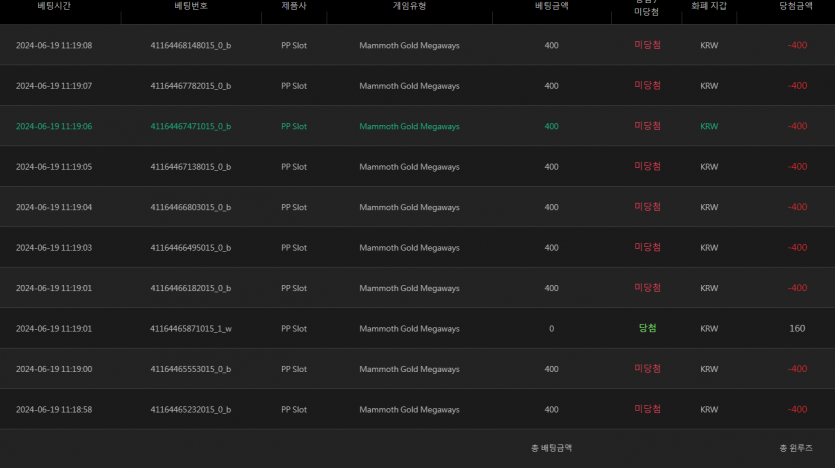
Task: Click green Mammoth Gold Megaways game name
Action: [409, 126]
